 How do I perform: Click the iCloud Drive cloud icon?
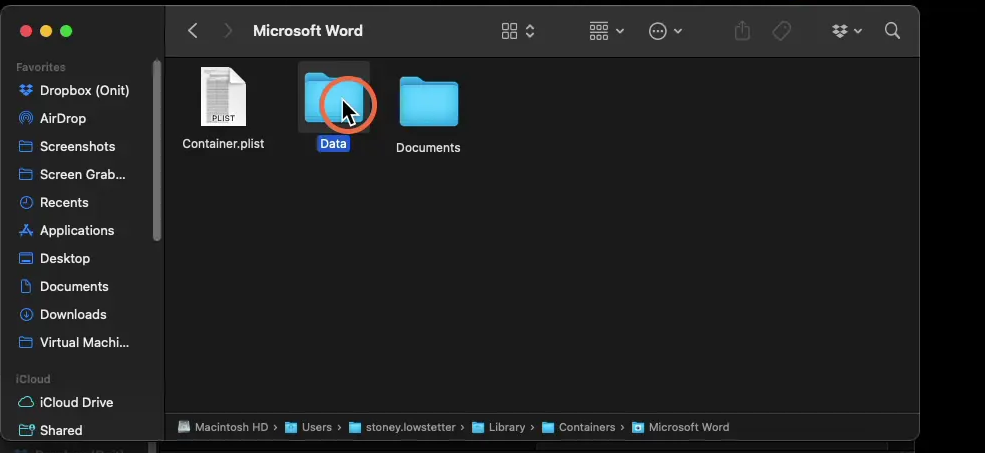click(x=26, y=402)
